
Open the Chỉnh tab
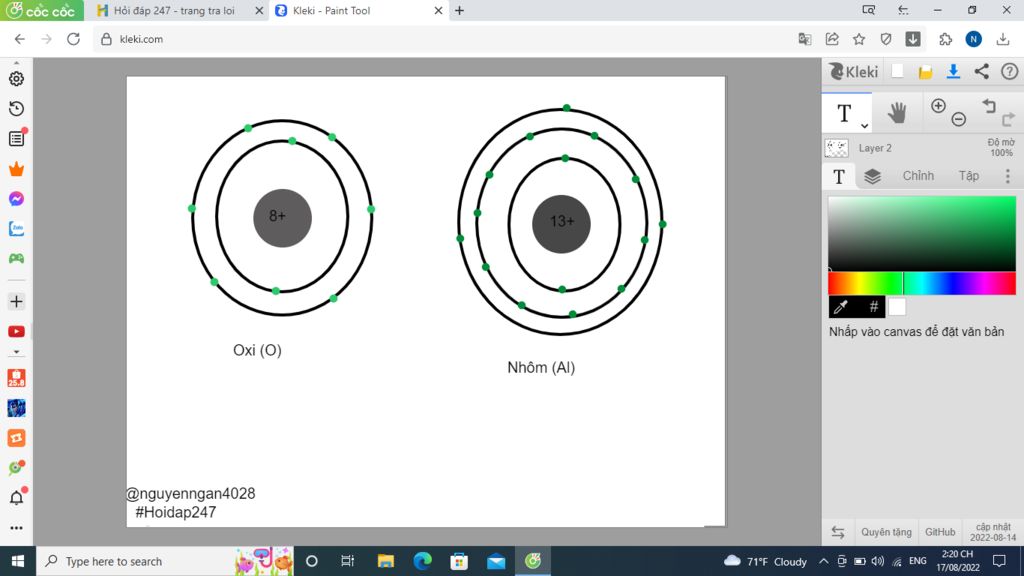pyautogui.click(x=918, y=176)
